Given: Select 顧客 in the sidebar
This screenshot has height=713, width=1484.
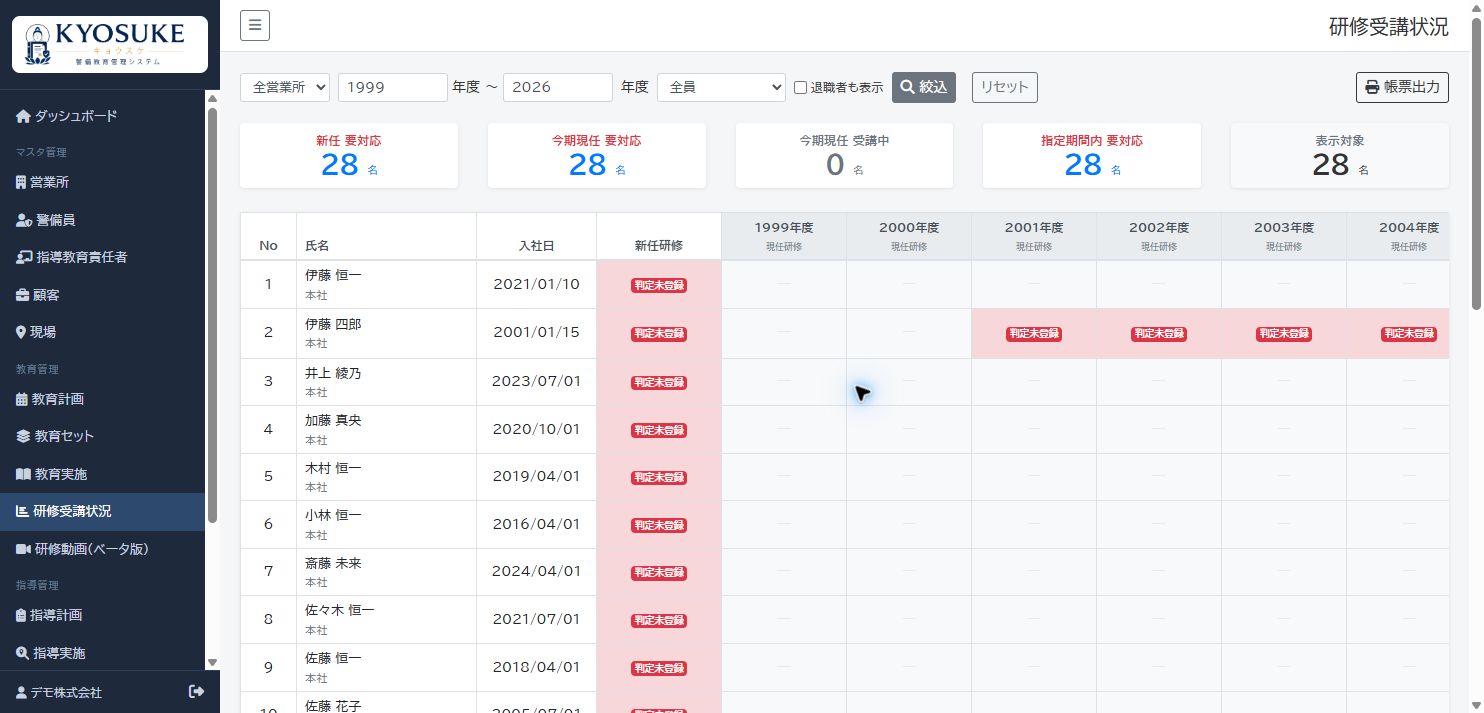Looking at the screenshot, I should tap(38, 295).
